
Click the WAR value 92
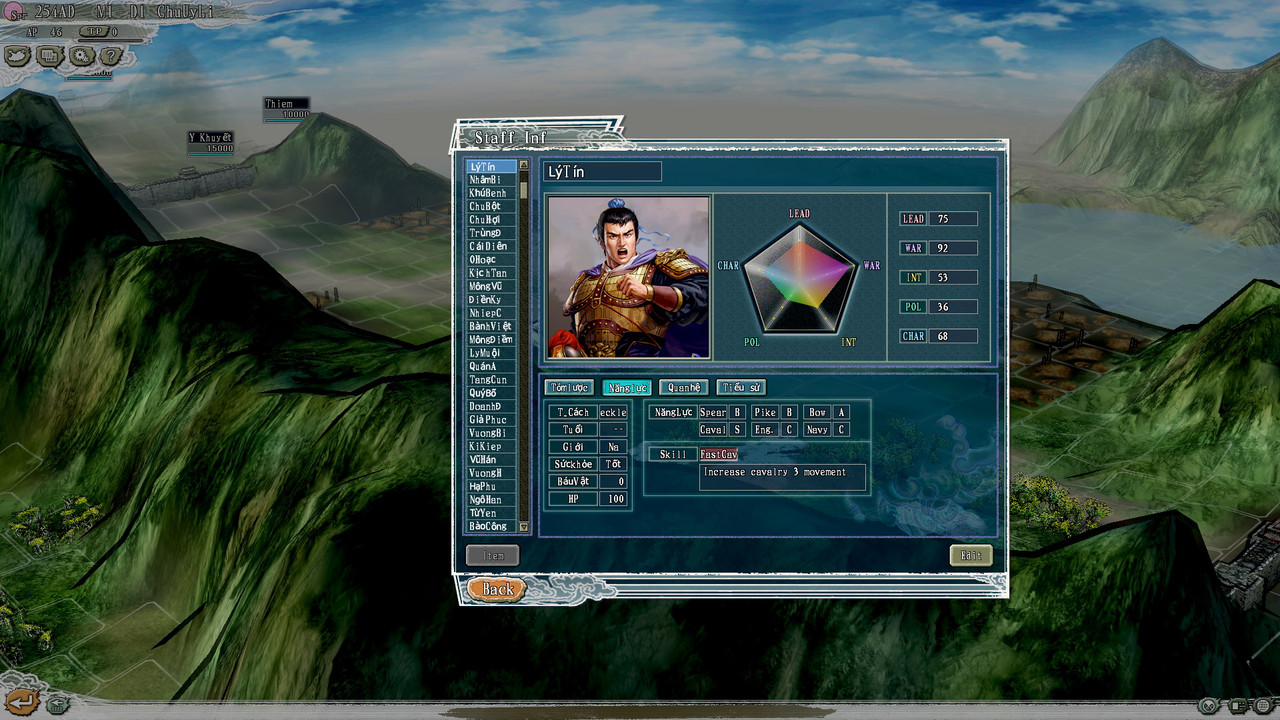[953, 248]
